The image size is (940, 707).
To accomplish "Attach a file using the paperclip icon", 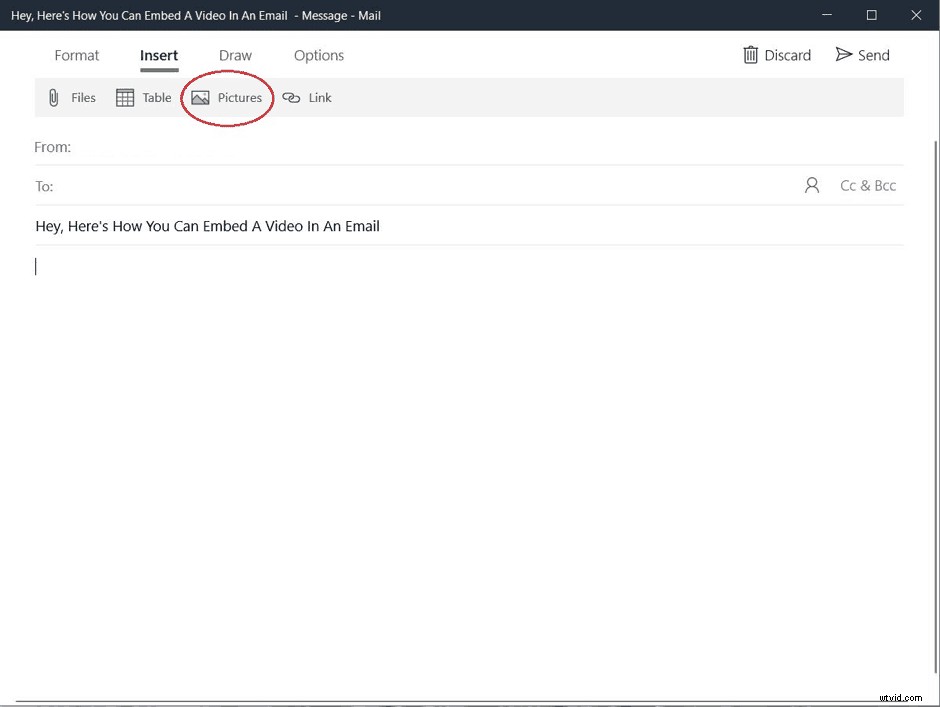I will pyautogui.click(x=53, y=97).
